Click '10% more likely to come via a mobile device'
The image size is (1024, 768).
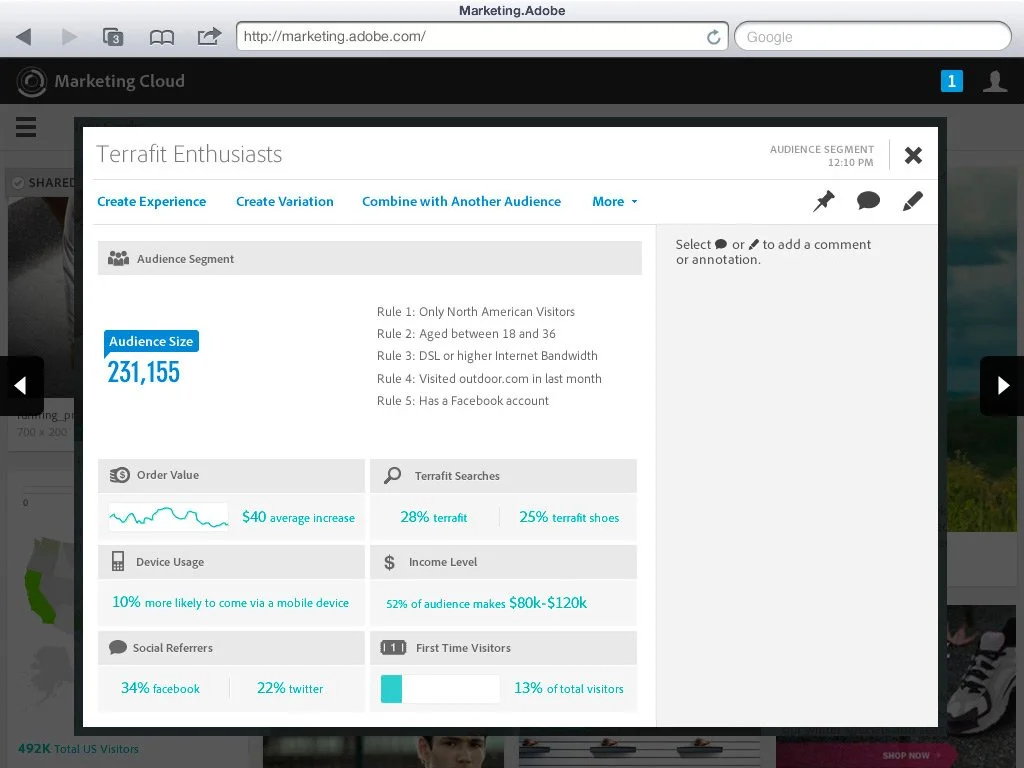point(231,602)
